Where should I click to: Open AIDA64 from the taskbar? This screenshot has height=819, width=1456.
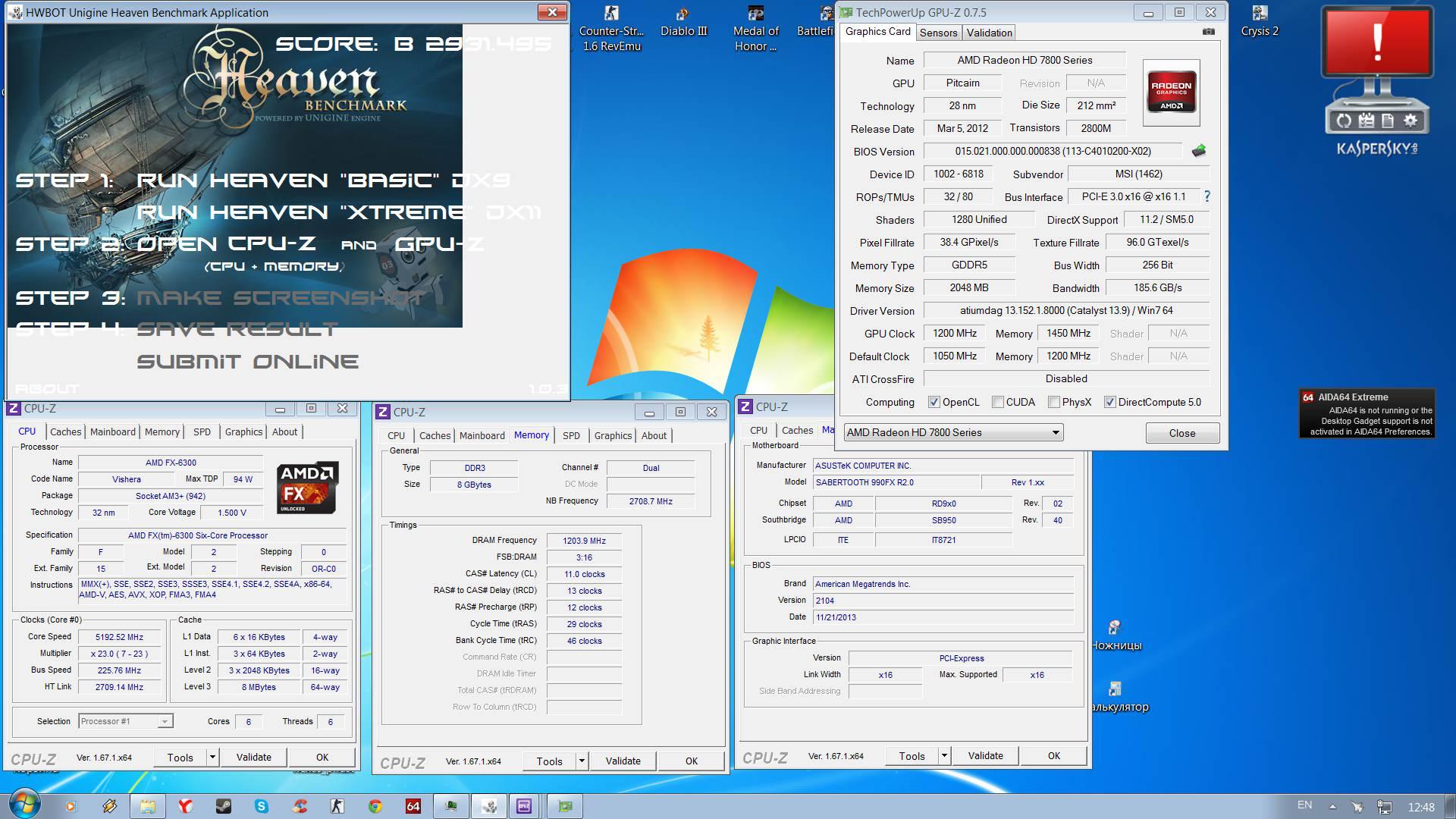pos(413,806)
